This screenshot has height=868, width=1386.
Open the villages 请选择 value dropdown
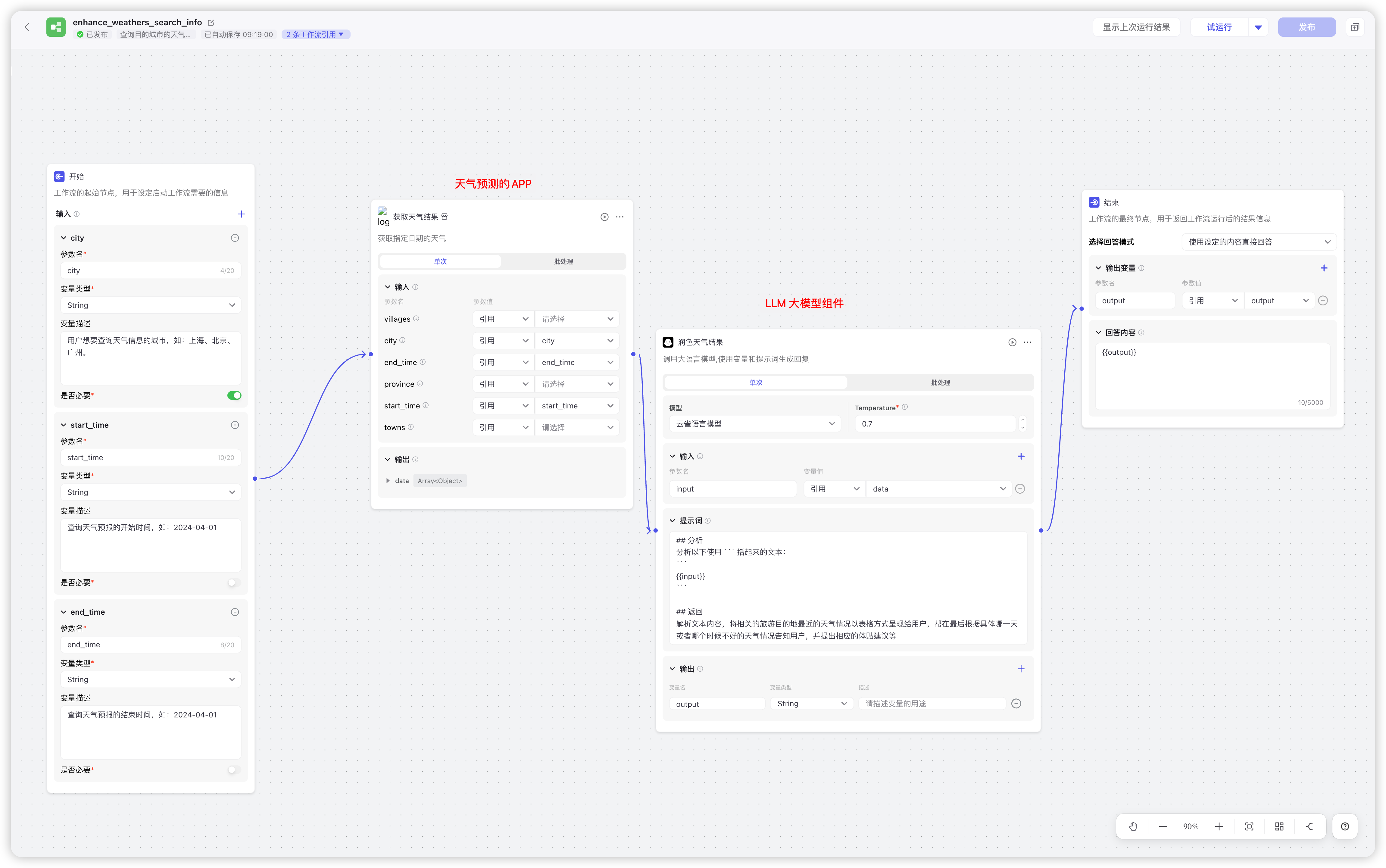pyautogui.click(x=577, y=319)
